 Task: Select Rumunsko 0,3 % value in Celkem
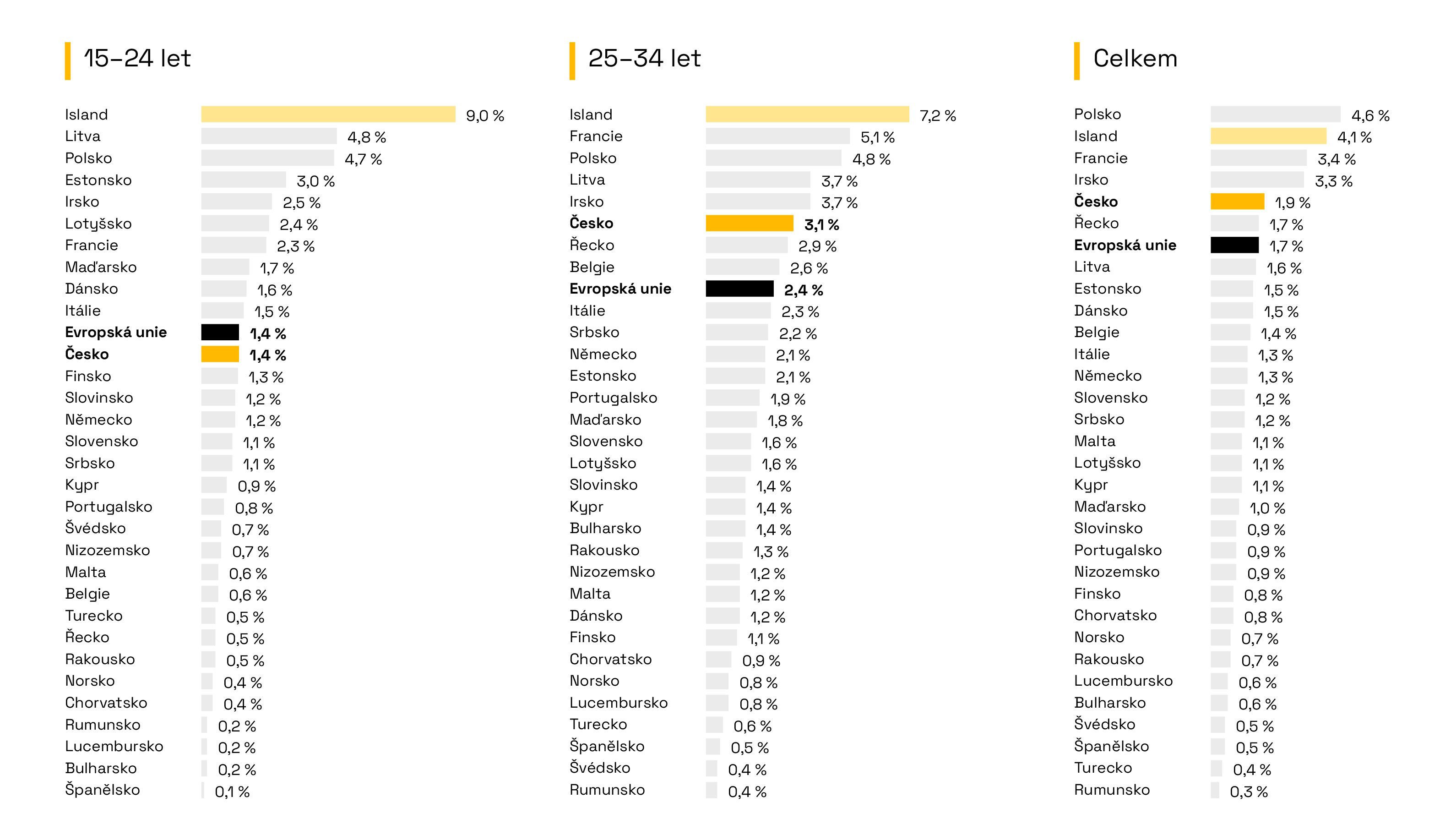coord(1249,792)
